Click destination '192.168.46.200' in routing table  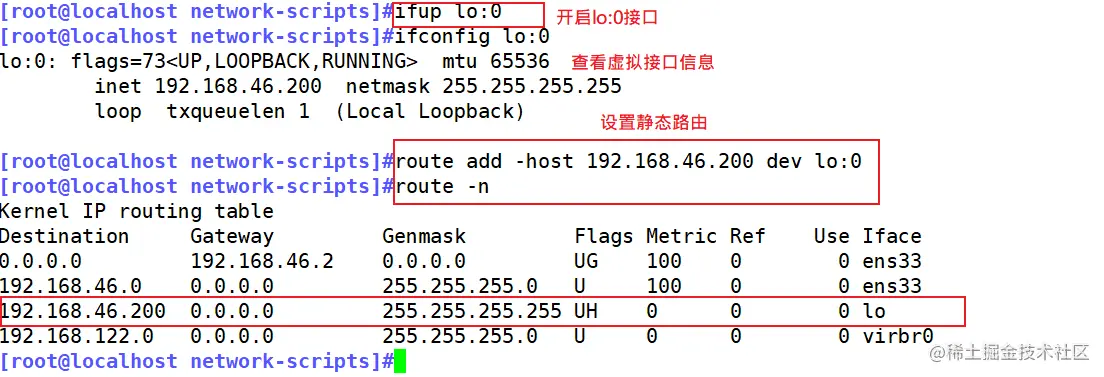click(82, 311)
